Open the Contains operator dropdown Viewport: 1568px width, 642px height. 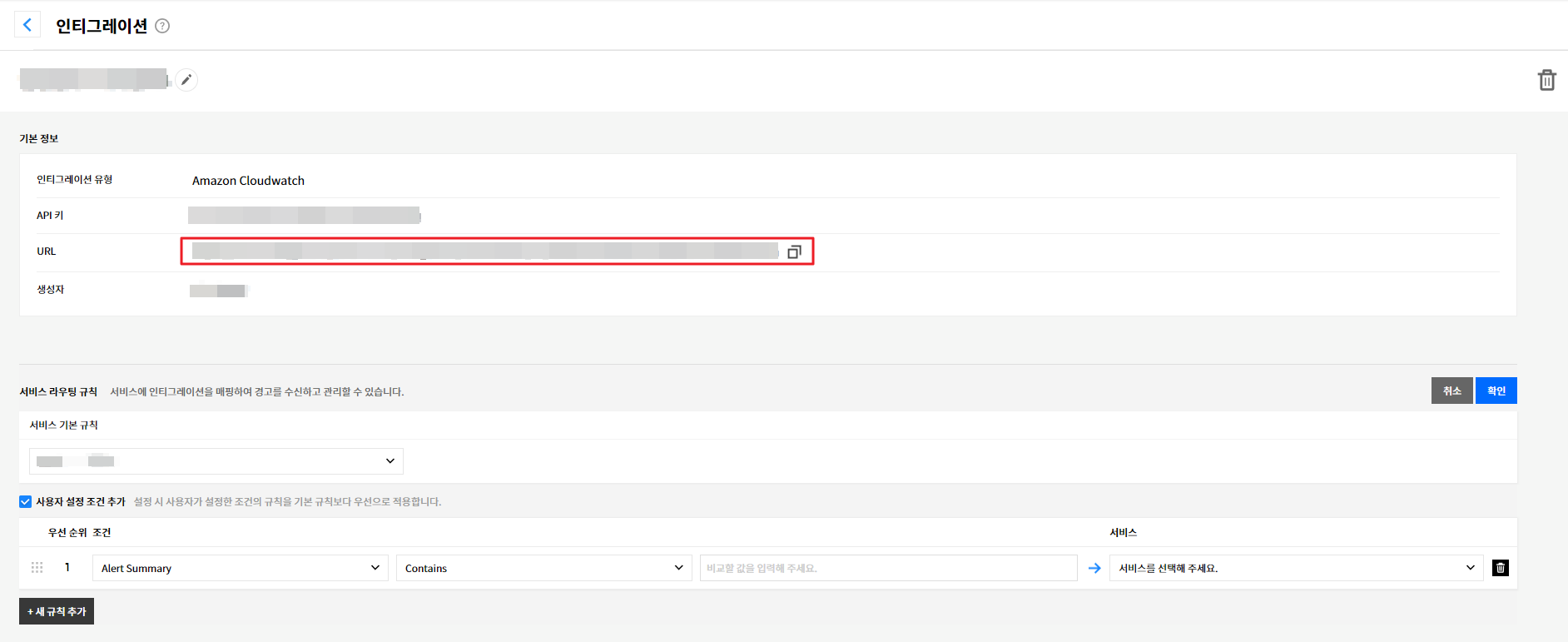tap(543, 568)
